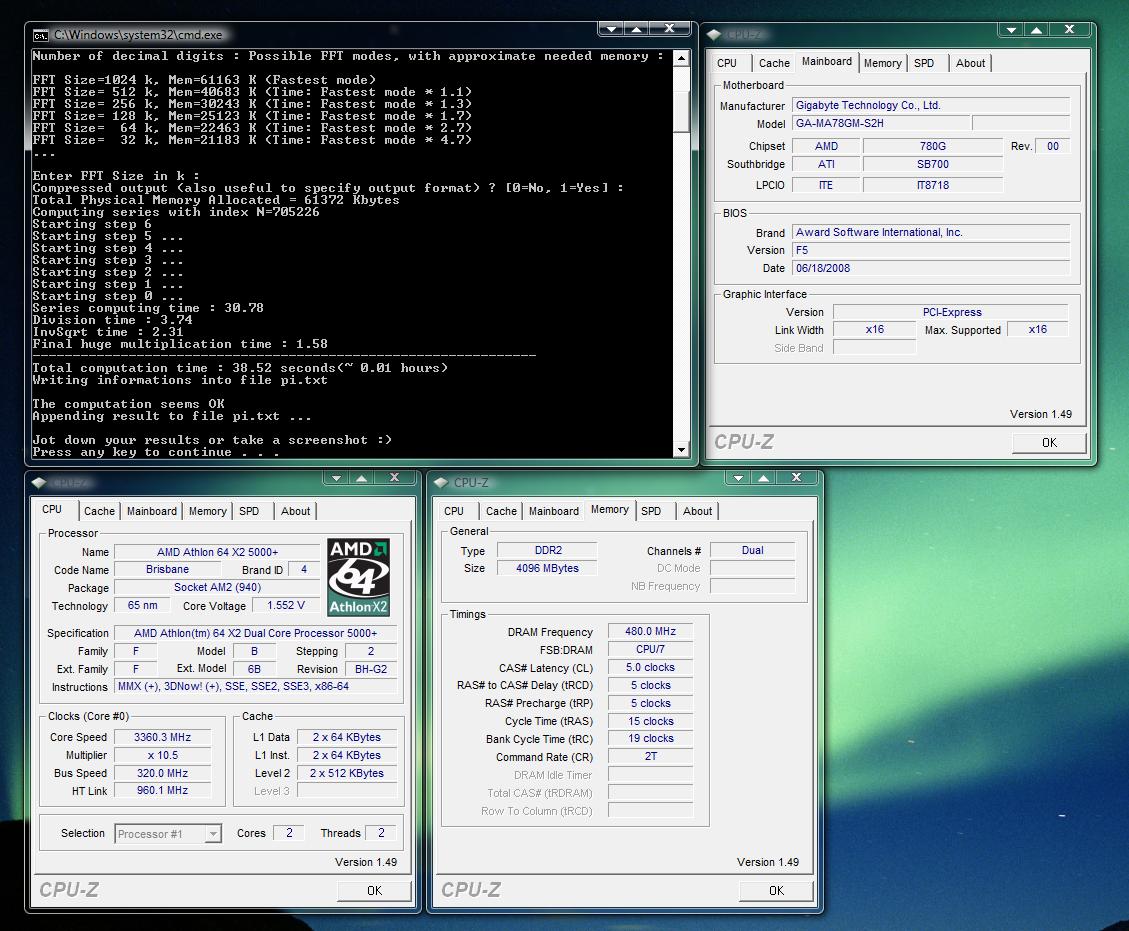
Task: Go to SPD tab in Mainboard window
Action: click(924, 63)
